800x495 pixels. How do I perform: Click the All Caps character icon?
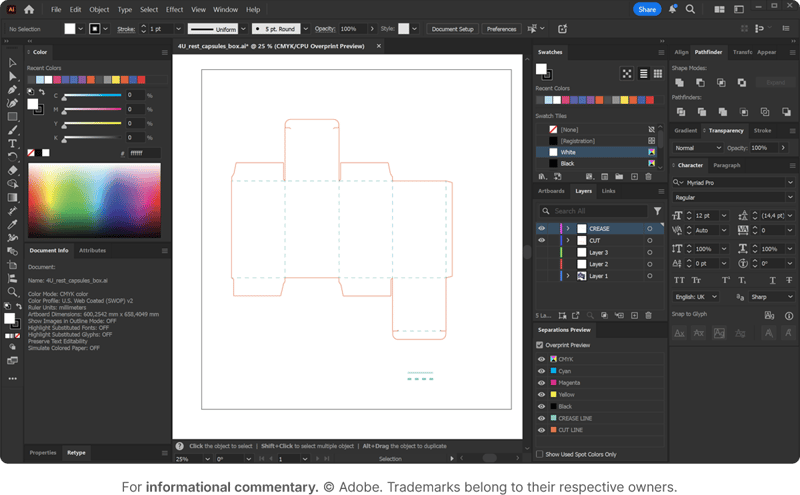(679, 280)
